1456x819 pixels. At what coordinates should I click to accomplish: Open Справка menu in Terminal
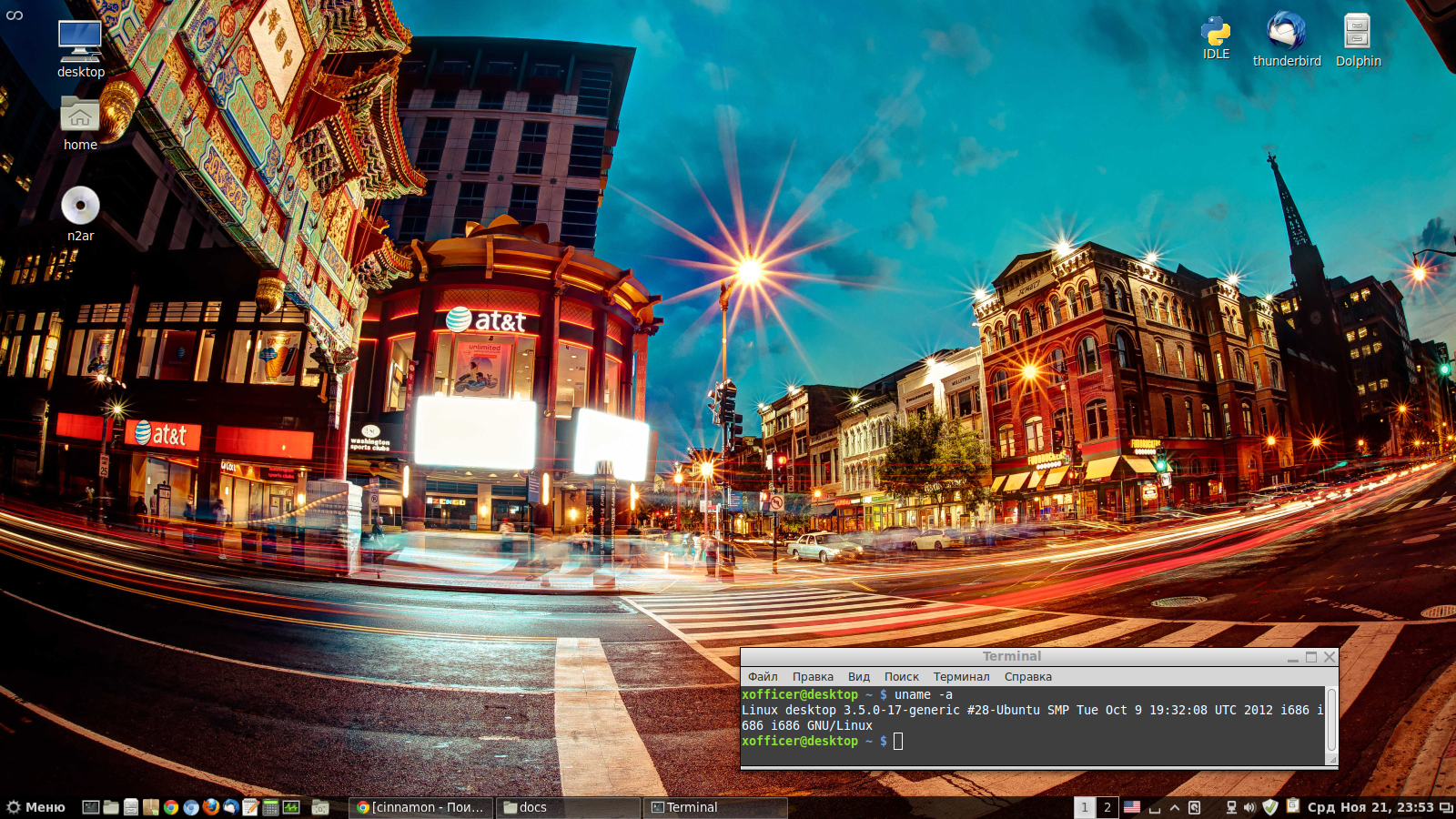1027,676
